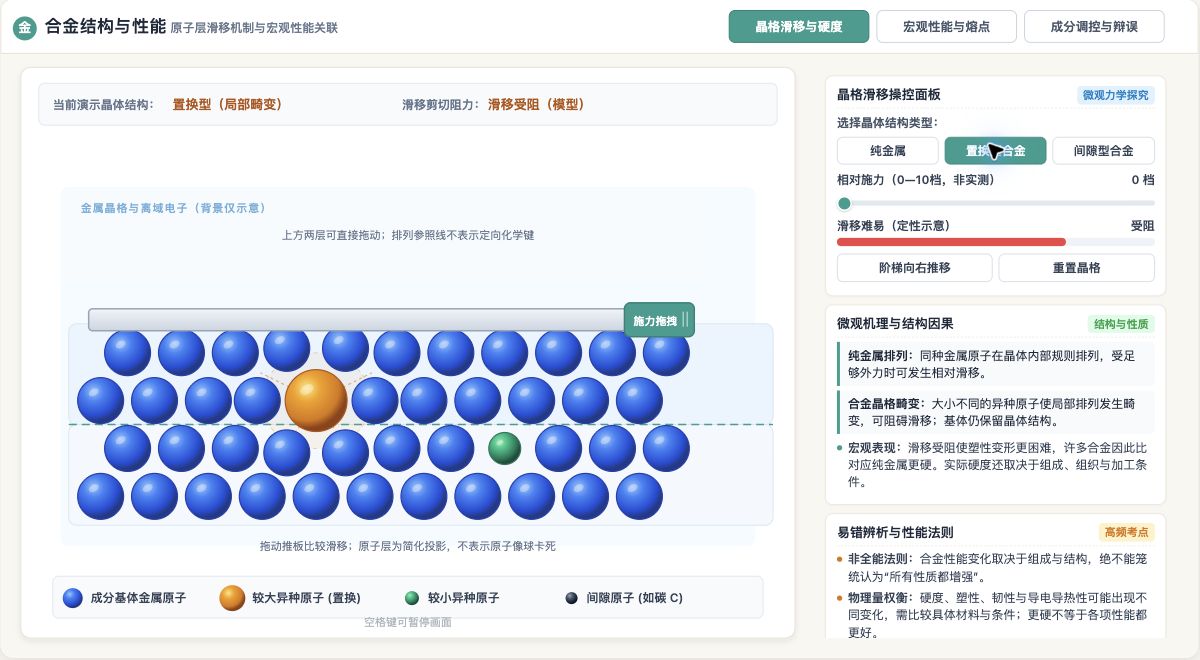Click the small green foreign atom

pyautogui.click(x=505, y=448)
